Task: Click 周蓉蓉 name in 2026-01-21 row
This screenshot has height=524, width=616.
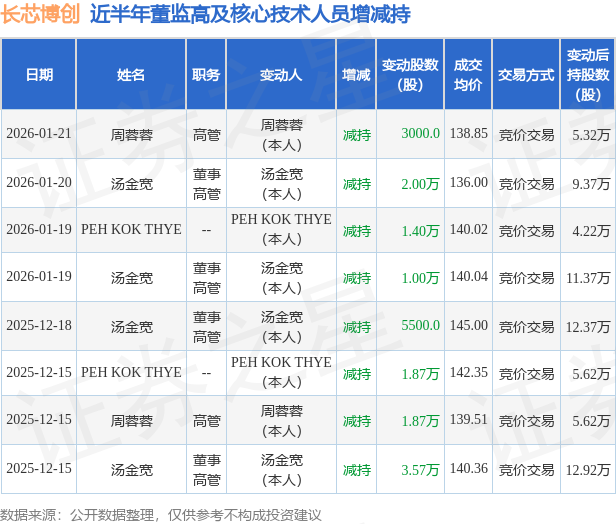Action: pyautogui.click(x=132, y=135)
